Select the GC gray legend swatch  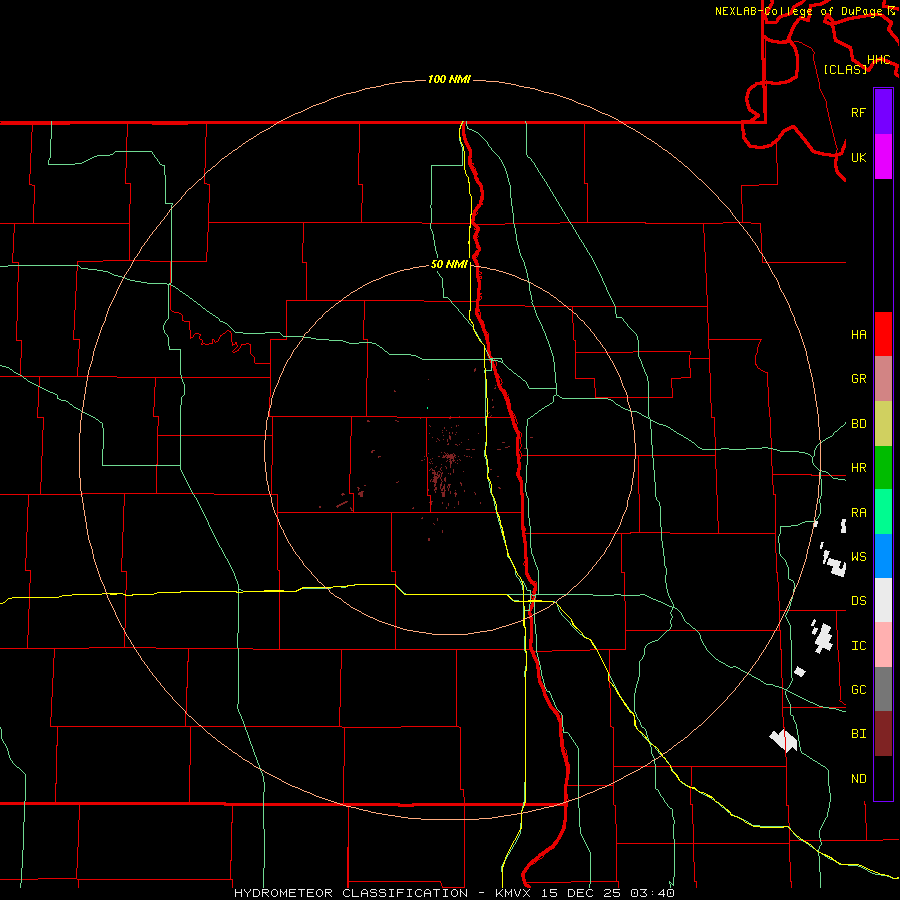click(883, 689)
